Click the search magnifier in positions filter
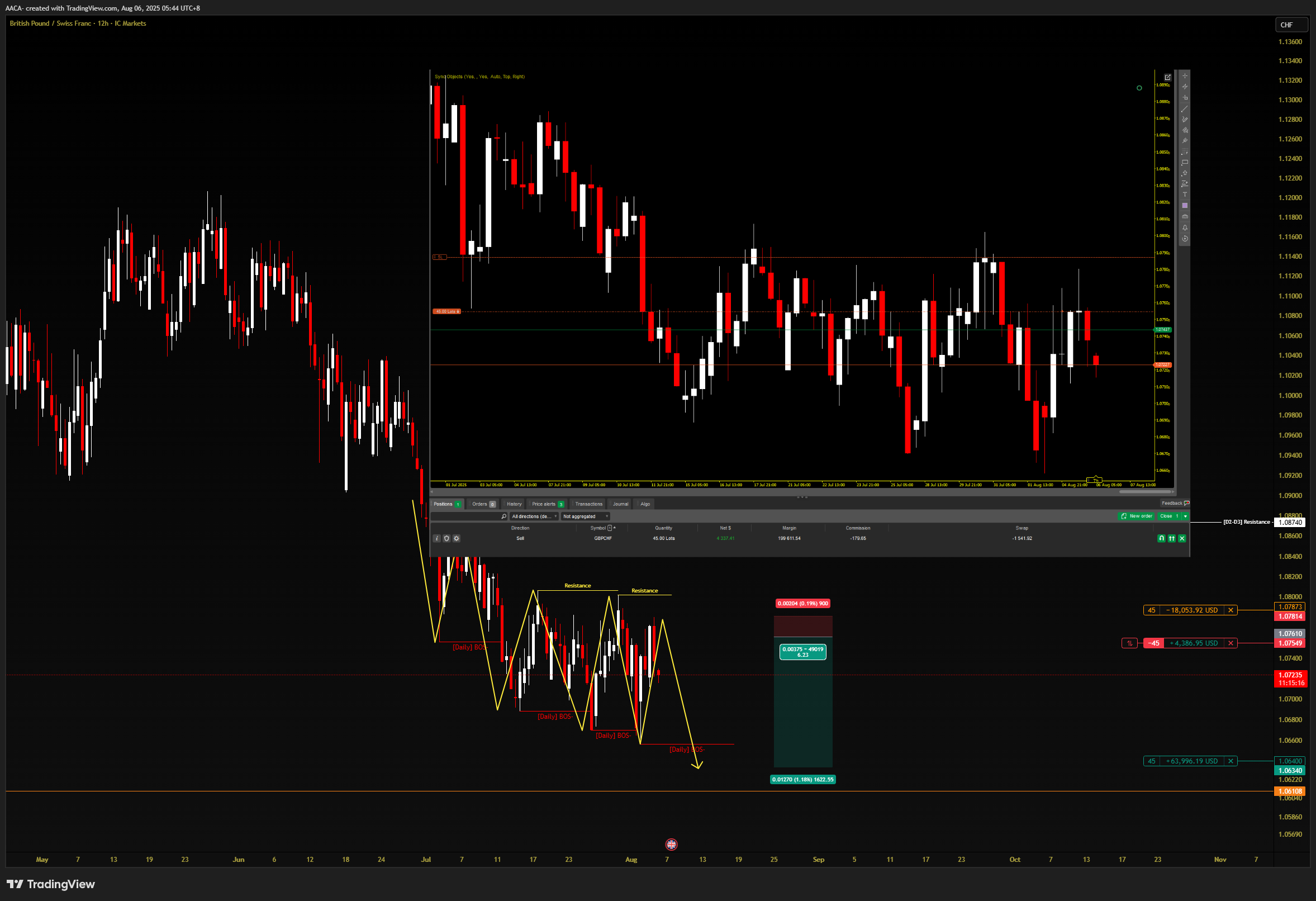1316x901 pixels. [x=504, y=516]
